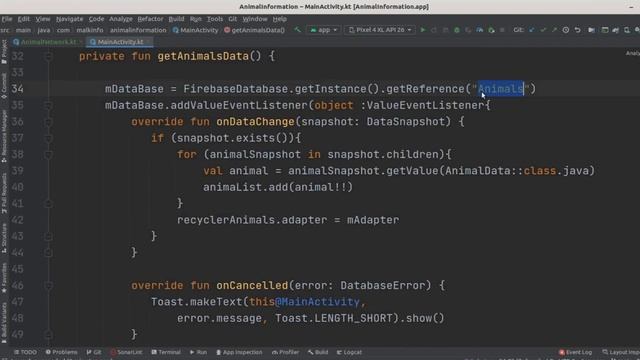Collapse the object listener fold at line 35
640x360 pixels.
click(48, 105)
